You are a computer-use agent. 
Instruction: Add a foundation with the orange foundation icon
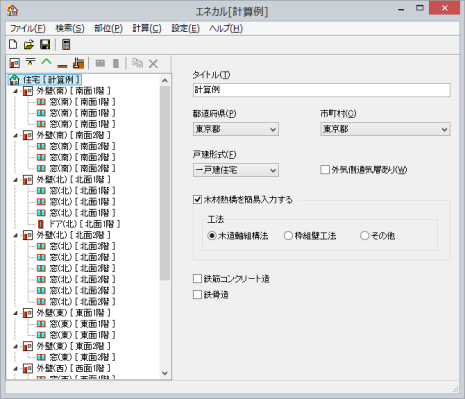click(x=79, y=63)
